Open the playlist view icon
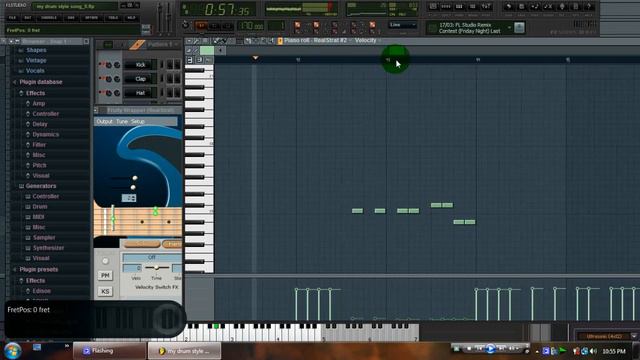 pyautogui.click(x=433, y=7)
